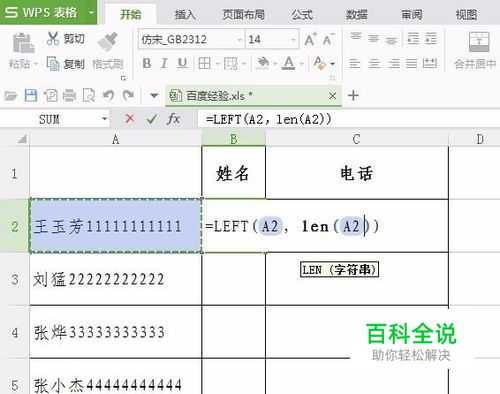Click the draw border grid icon

pyautogui.click(x=231, y=63)
